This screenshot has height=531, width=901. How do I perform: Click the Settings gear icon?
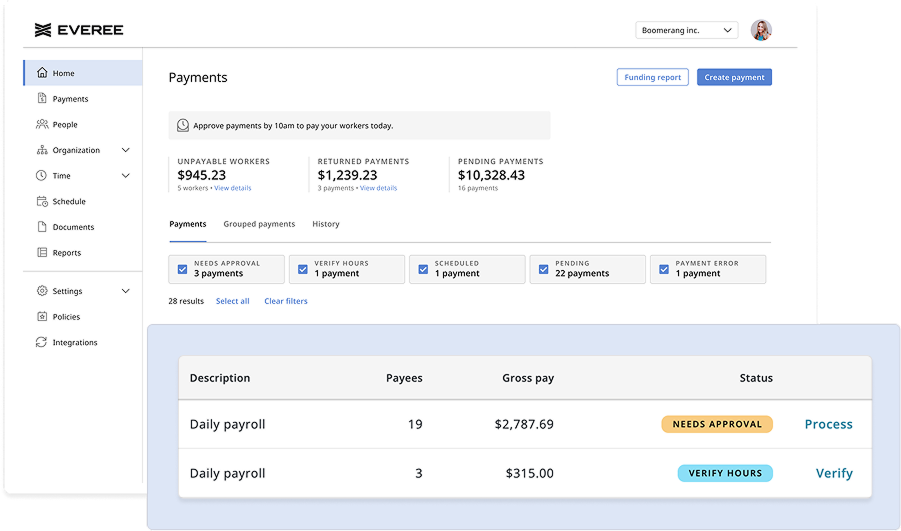pos(42,291)
